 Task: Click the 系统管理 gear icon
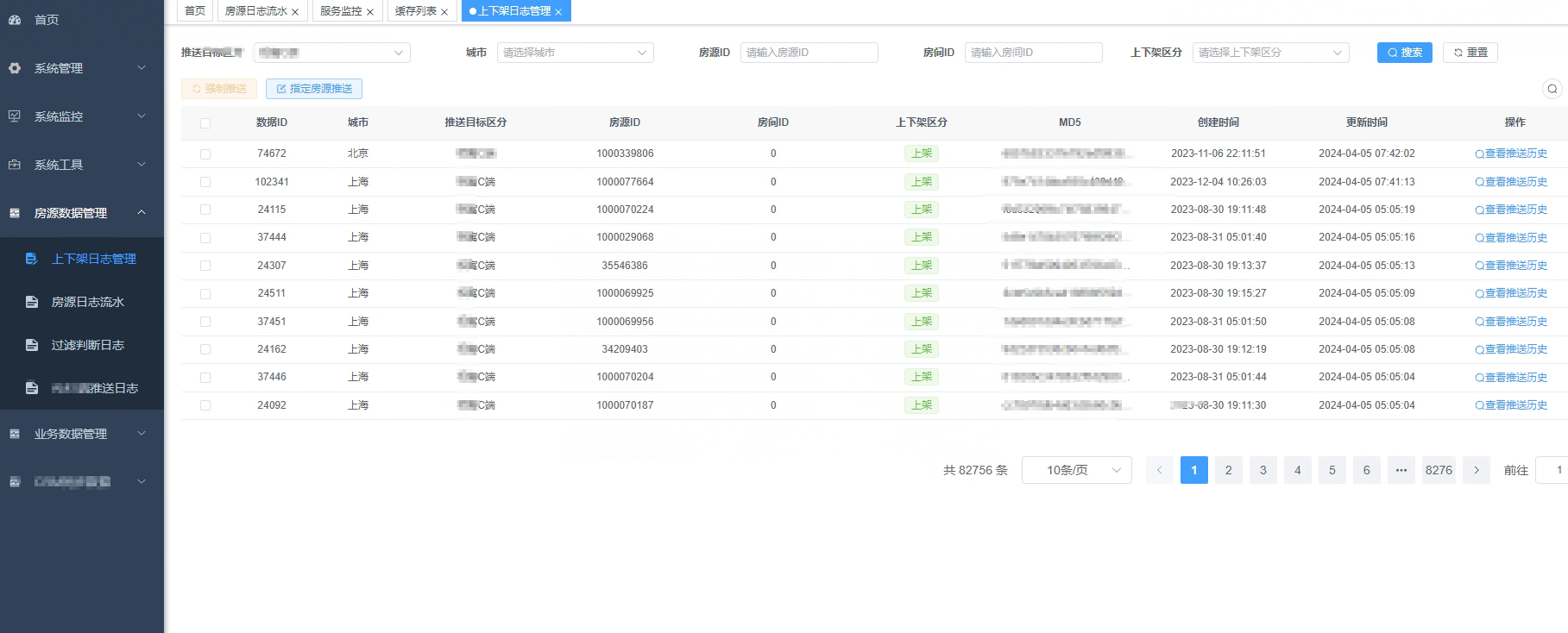pos(15,67)
